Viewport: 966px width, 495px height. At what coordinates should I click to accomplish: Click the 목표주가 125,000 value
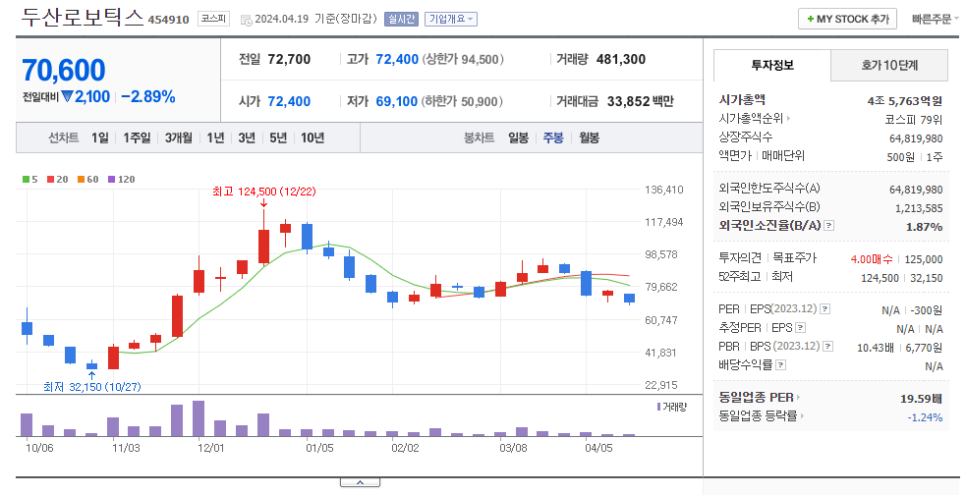tap(925, 260)
